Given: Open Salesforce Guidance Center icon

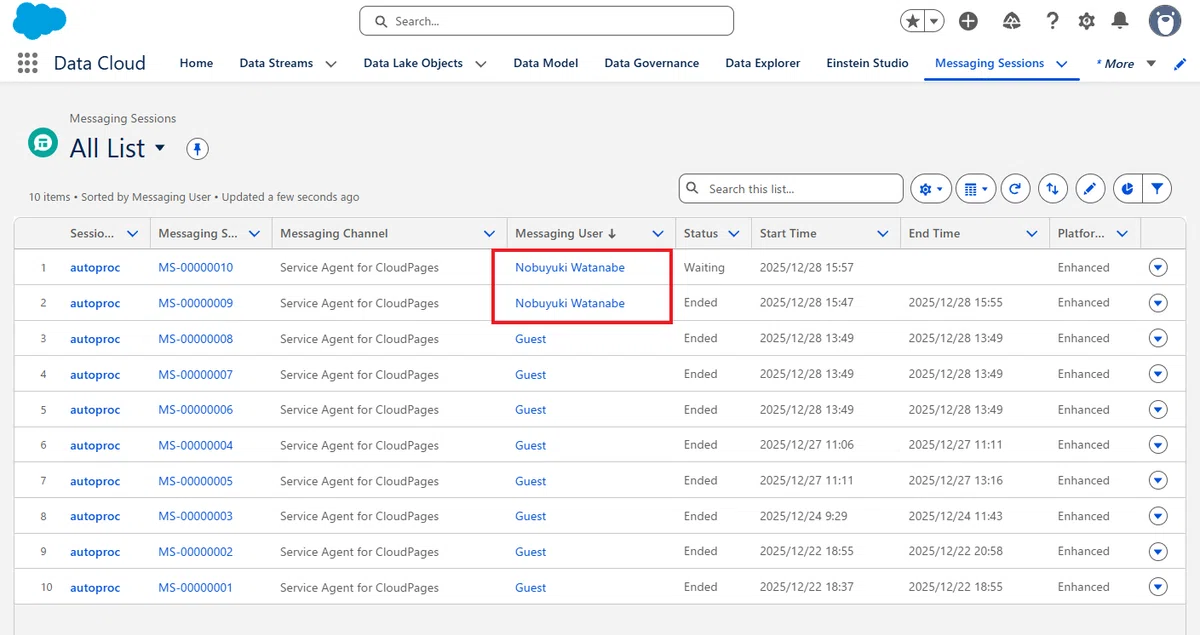Looking at the screenshot, I should (1011, 21).
